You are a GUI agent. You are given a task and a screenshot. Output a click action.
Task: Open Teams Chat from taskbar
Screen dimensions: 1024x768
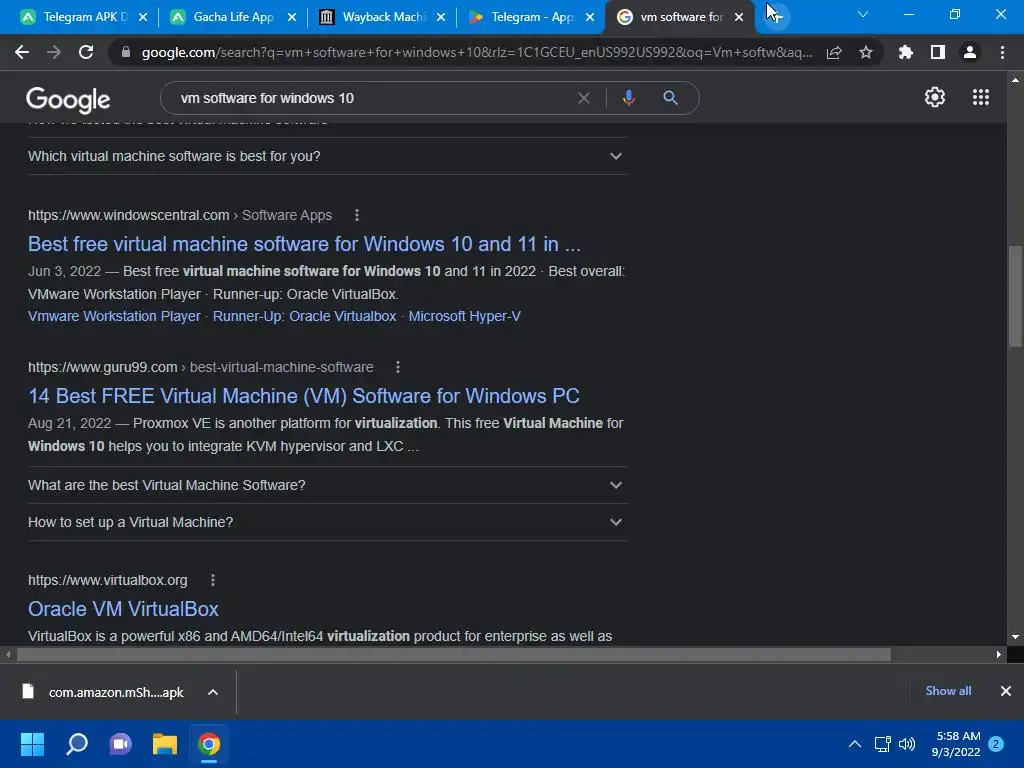coord(120,744)
